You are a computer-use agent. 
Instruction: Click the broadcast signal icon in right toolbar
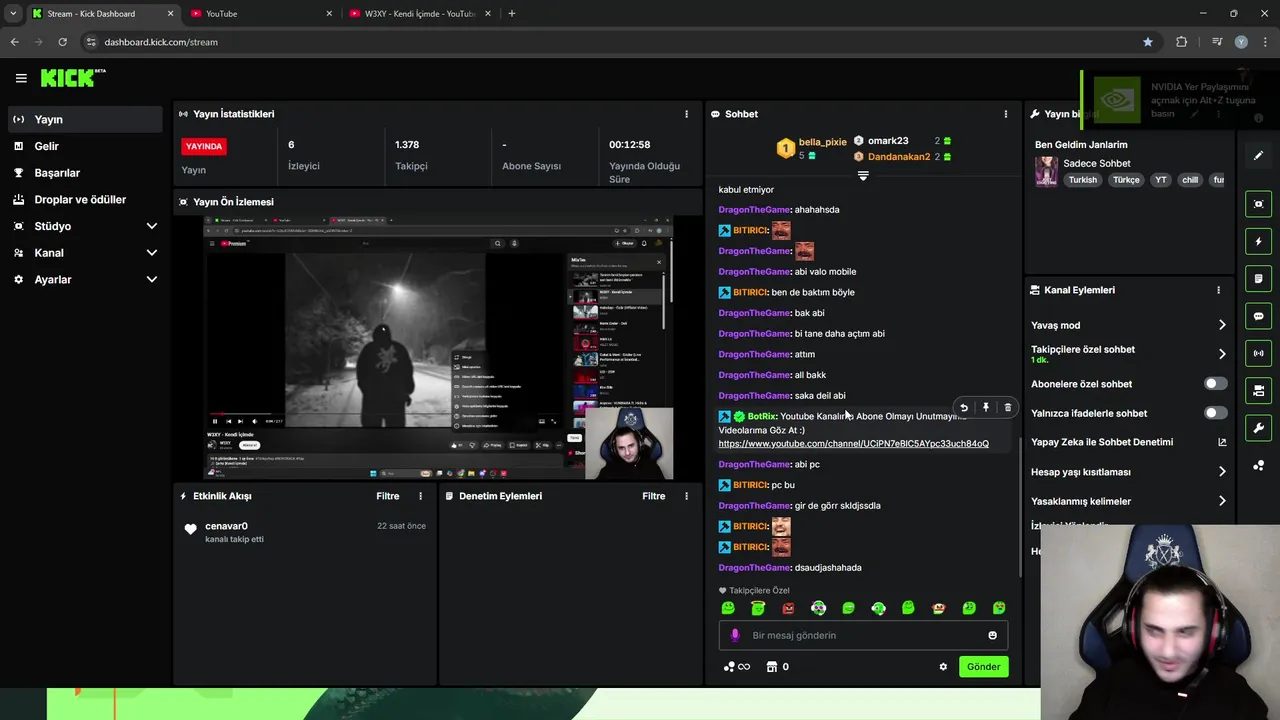[x=1258, y=353]
